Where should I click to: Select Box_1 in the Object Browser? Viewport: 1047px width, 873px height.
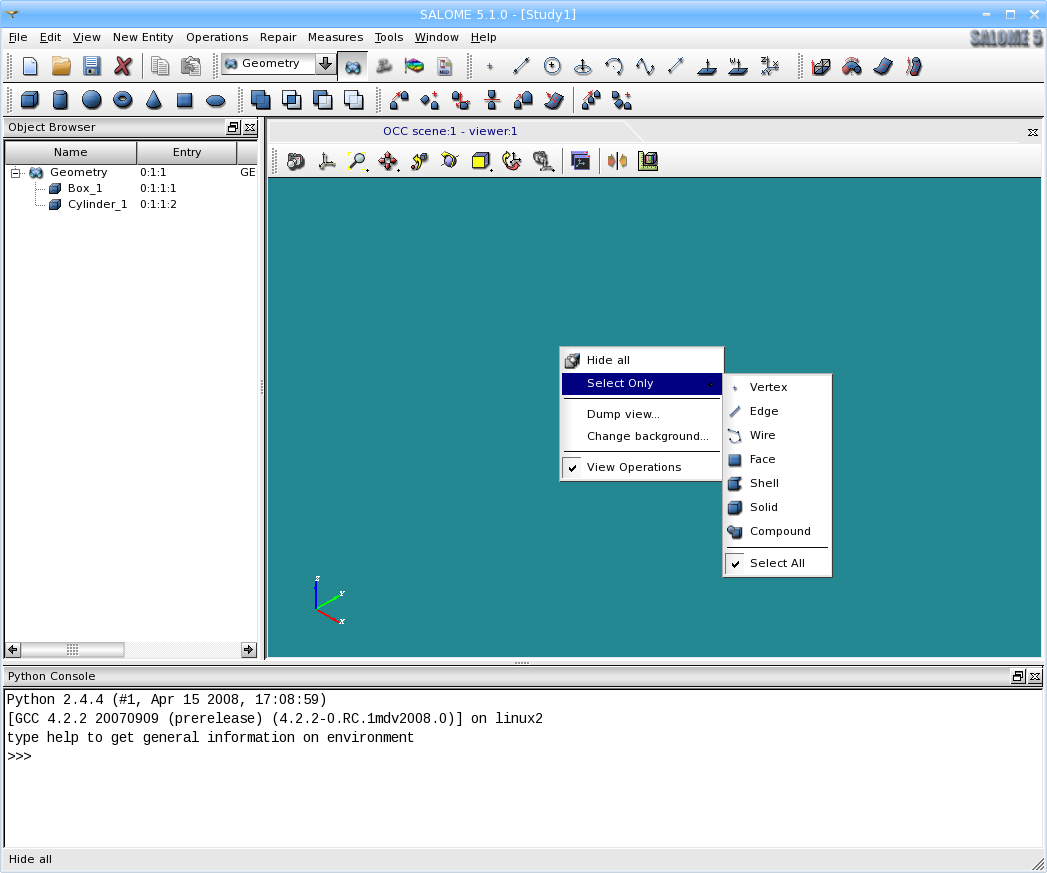click(x=85, y=188)
